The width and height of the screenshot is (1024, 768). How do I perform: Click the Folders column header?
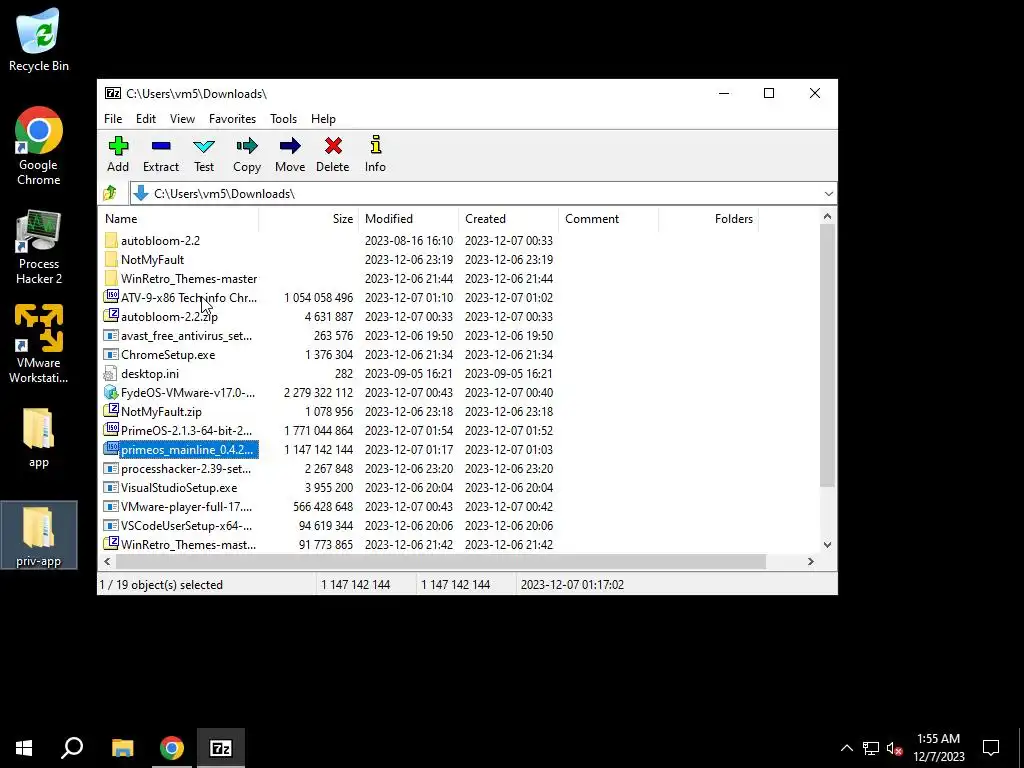(709, 219)
